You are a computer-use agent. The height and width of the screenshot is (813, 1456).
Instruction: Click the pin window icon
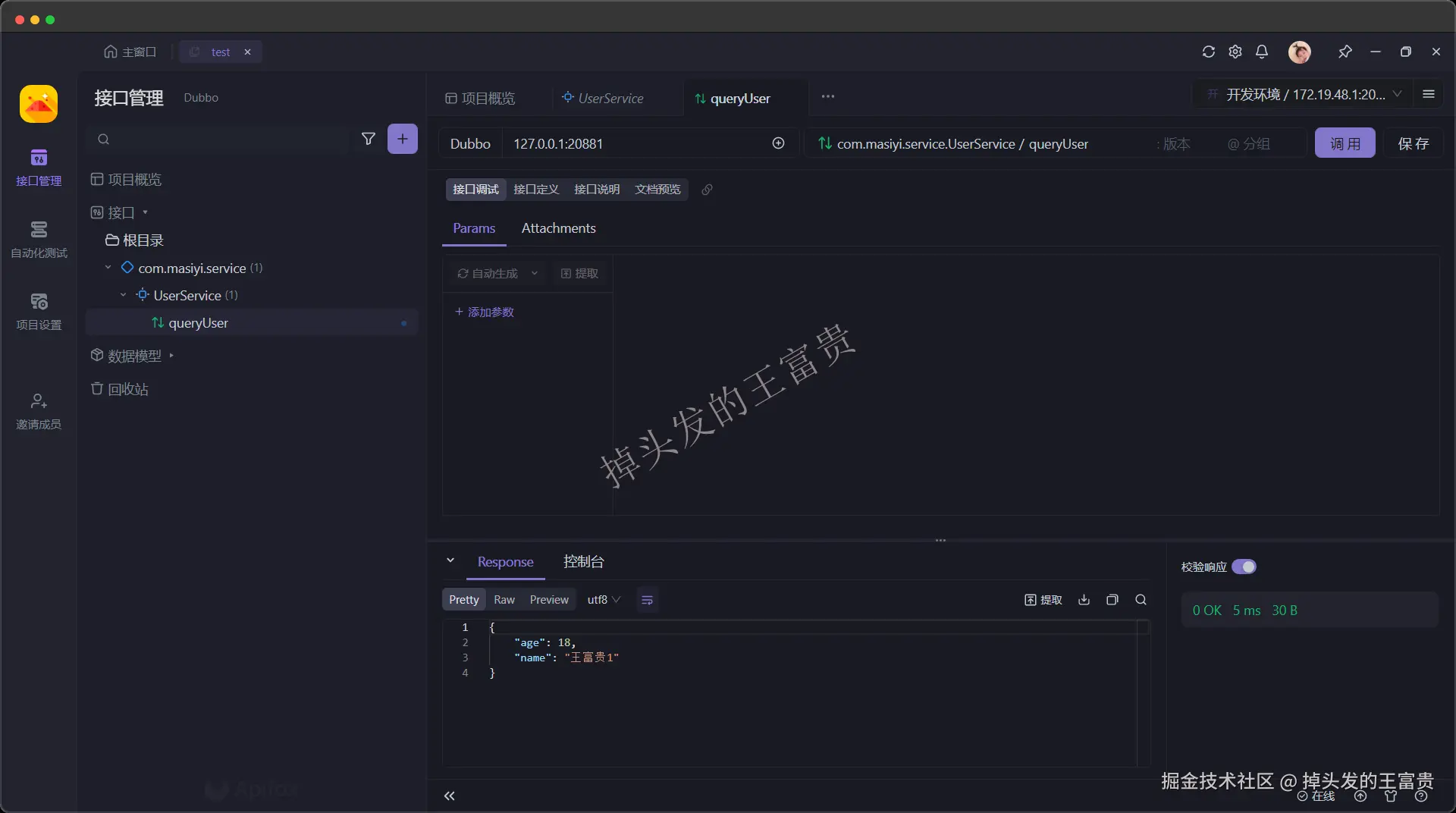click(x=1345, y=52)
